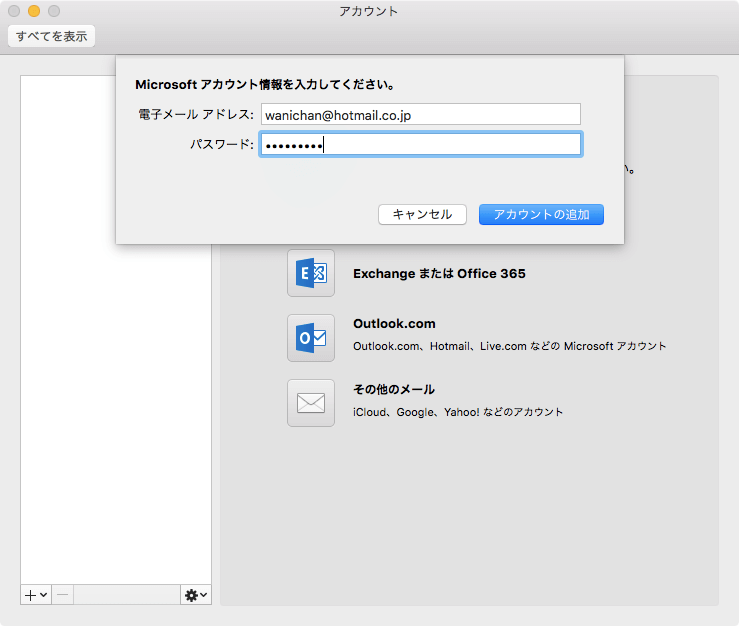This screenshot has width=739, height=626.
Task: Pick the Other Mail envelope icon
Action: (311, 403)
